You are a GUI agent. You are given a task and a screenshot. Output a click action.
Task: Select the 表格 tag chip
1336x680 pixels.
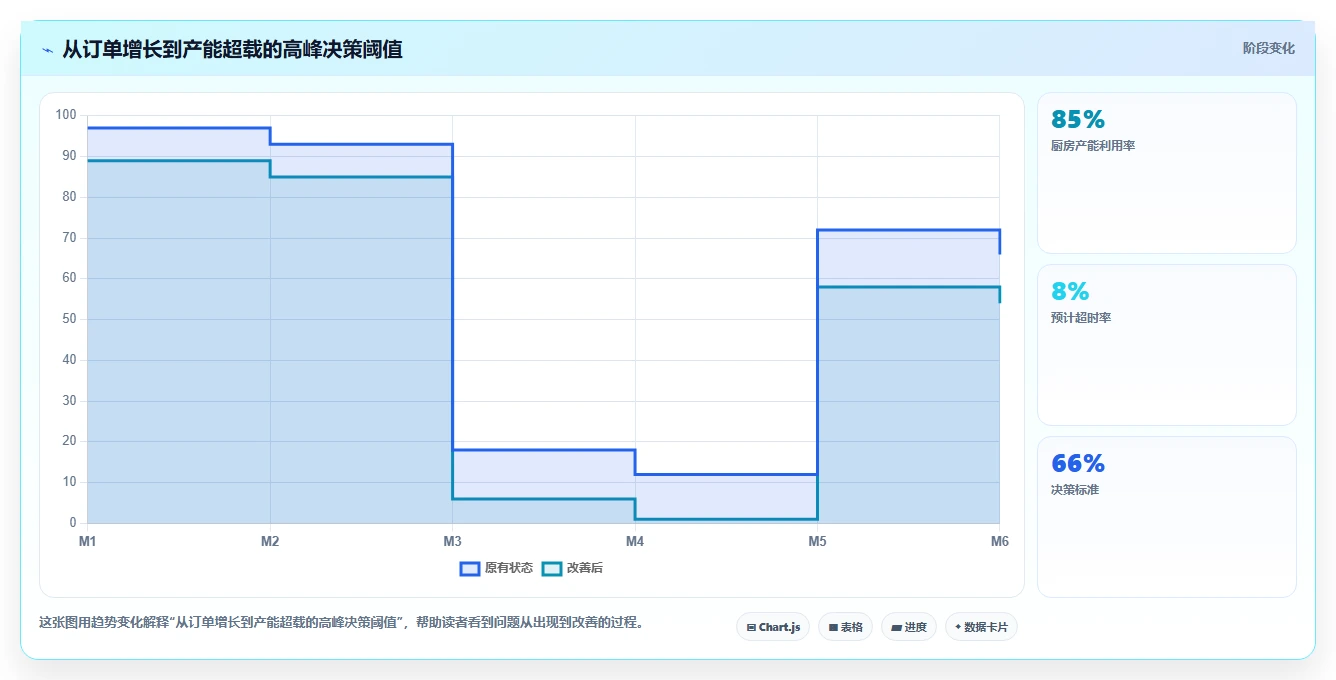(845, 627)
